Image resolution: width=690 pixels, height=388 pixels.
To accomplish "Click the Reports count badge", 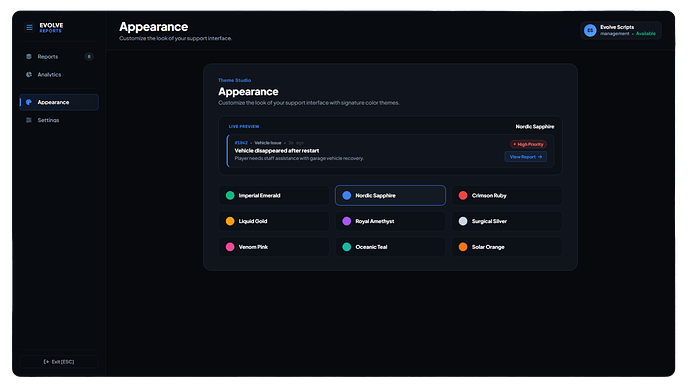I will coord(89,57).
